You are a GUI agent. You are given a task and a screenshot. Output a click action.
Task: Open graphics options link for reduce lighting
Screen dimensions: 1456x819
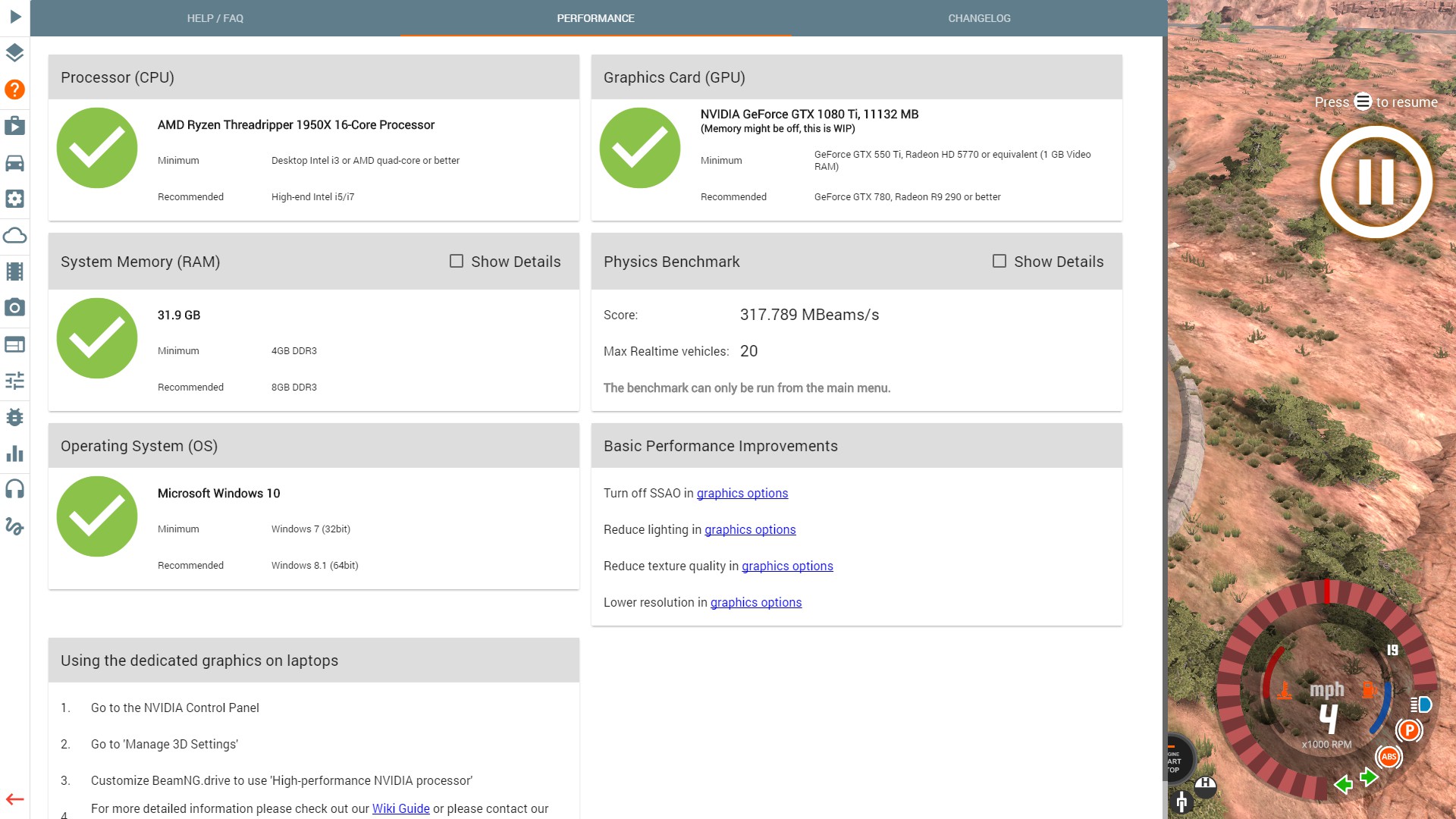click(x=750, y=529)
